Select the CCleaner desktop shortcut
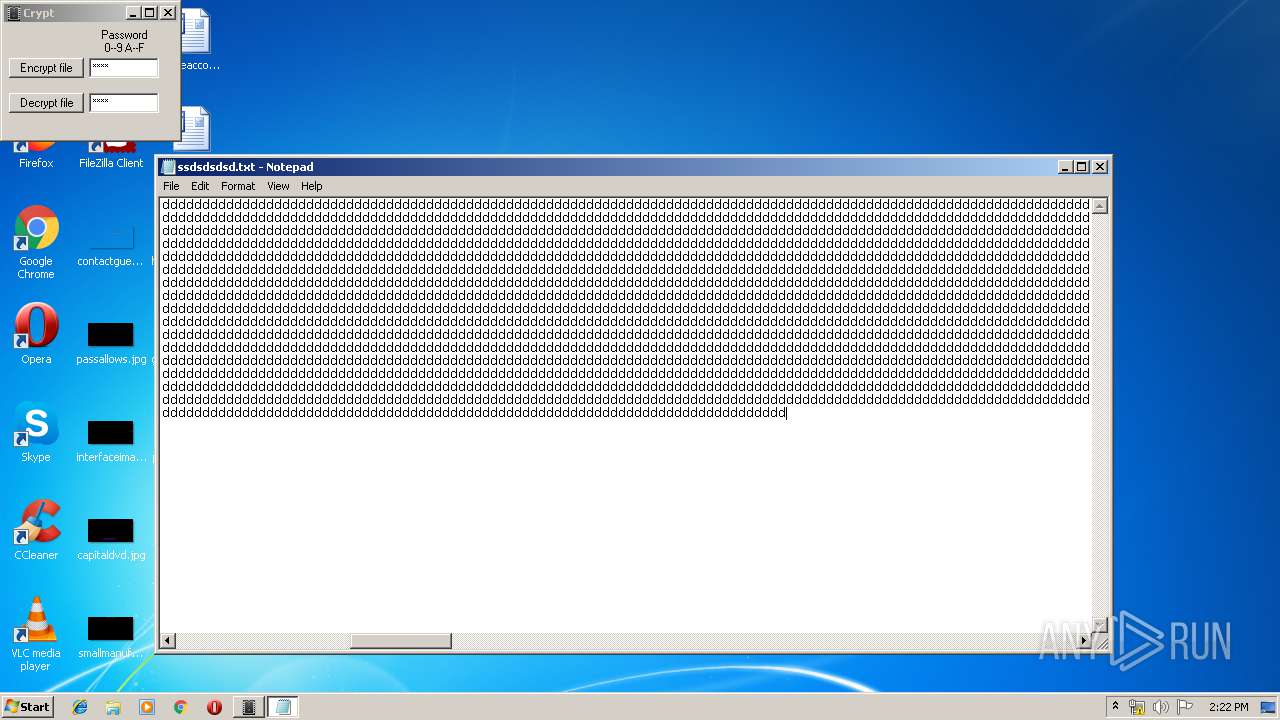1280x720 pixels. click(x=36, y=530)
